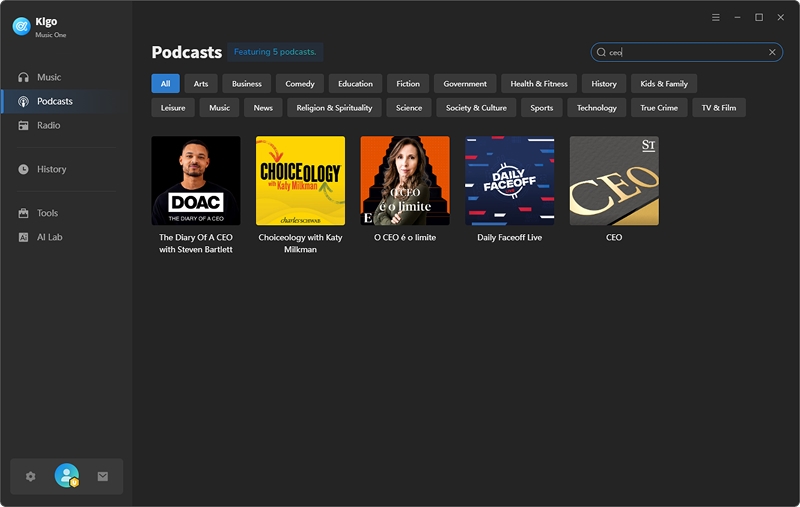800x507 pixels.
Task: Select the All category filter
Action: click(165, 84)
